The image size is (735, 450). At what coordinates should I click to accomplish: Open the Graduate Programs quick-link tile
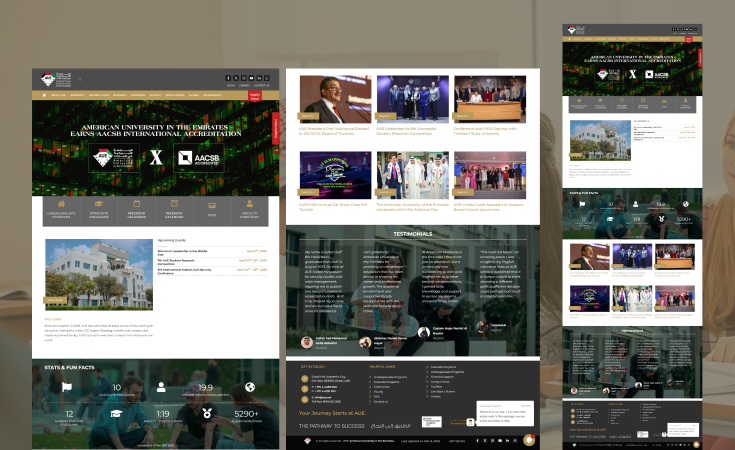point(99,210)
